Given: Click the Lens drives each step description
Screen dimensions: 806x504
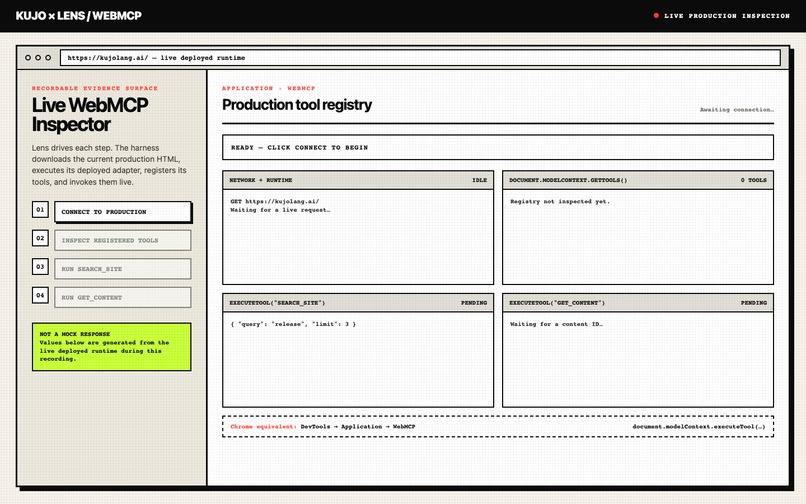Looking at the screenshot, I should click(109, 165).
